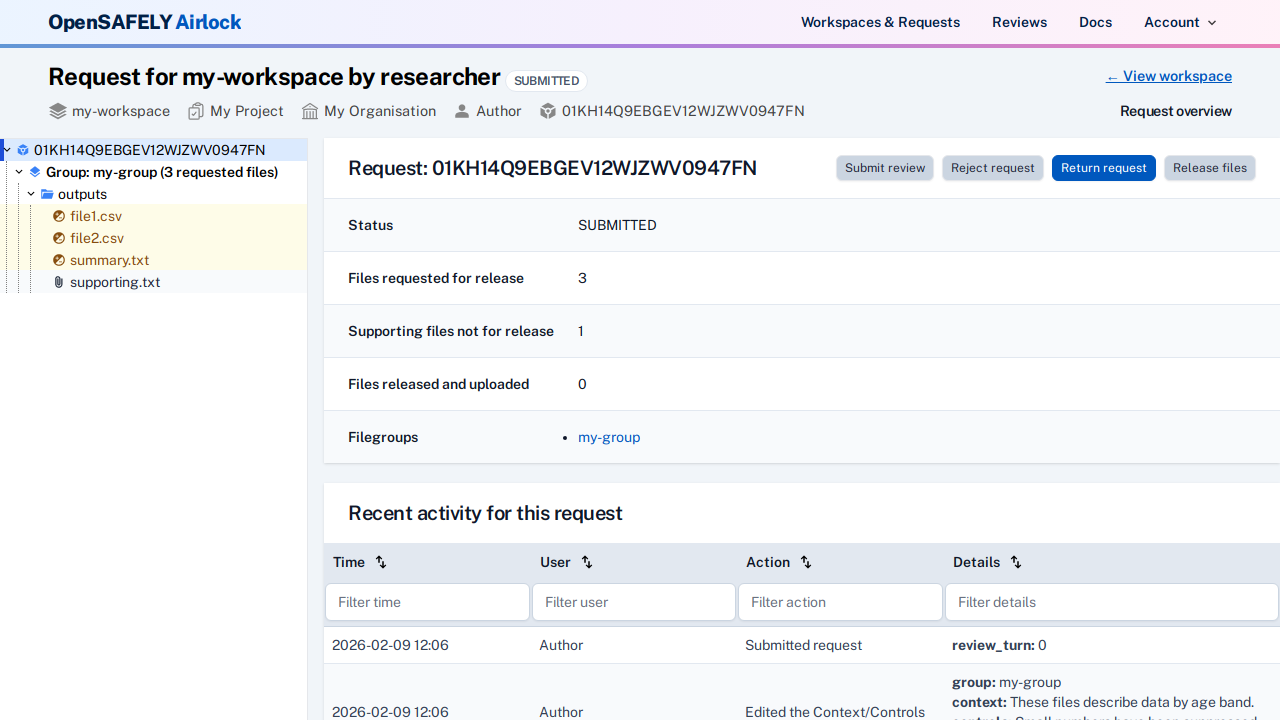Open the Workspaces & Requests menu item

click(880, 22)
